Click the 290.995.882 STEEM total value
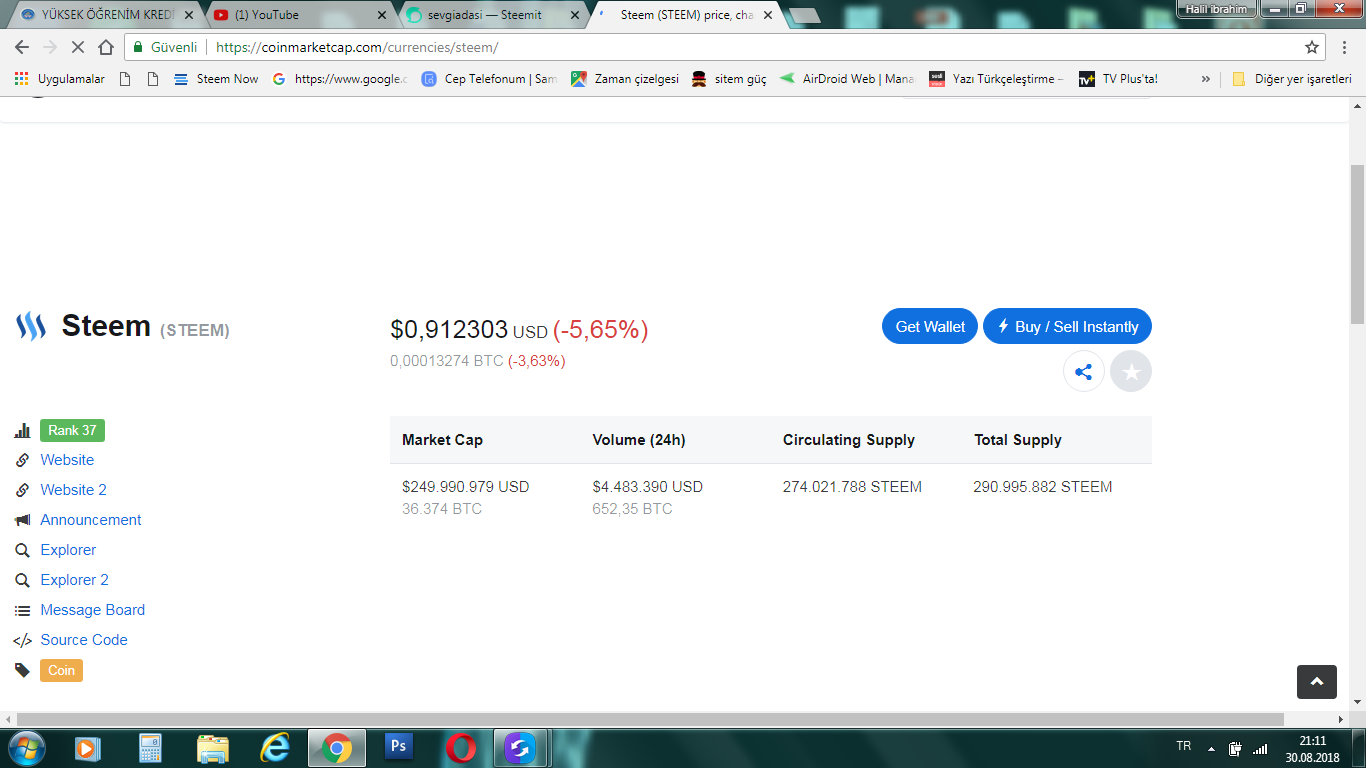Screen dimensions: 1366x768 (x=1043, y=487)
